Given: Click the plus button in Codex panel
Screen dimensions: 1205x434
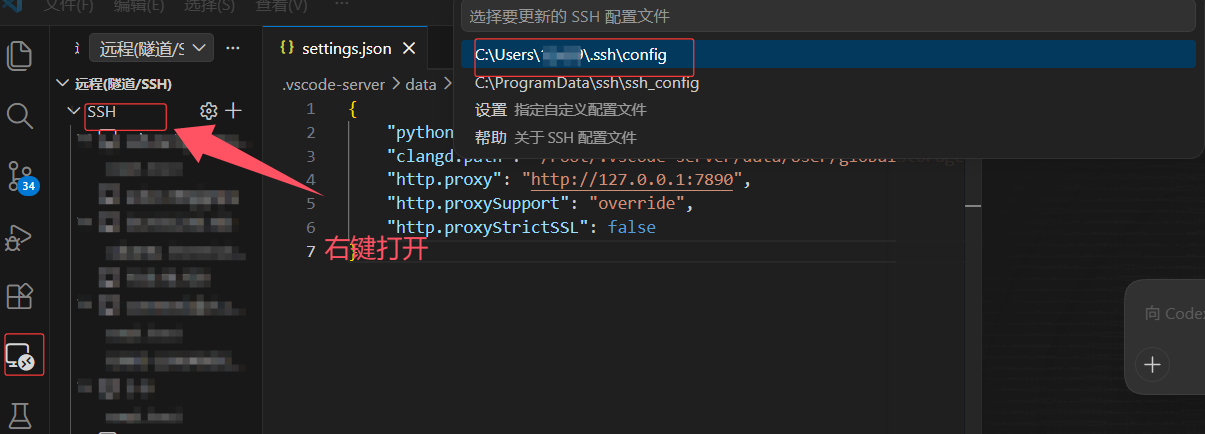Looking at the screenshot, I should click(1152, 364).
